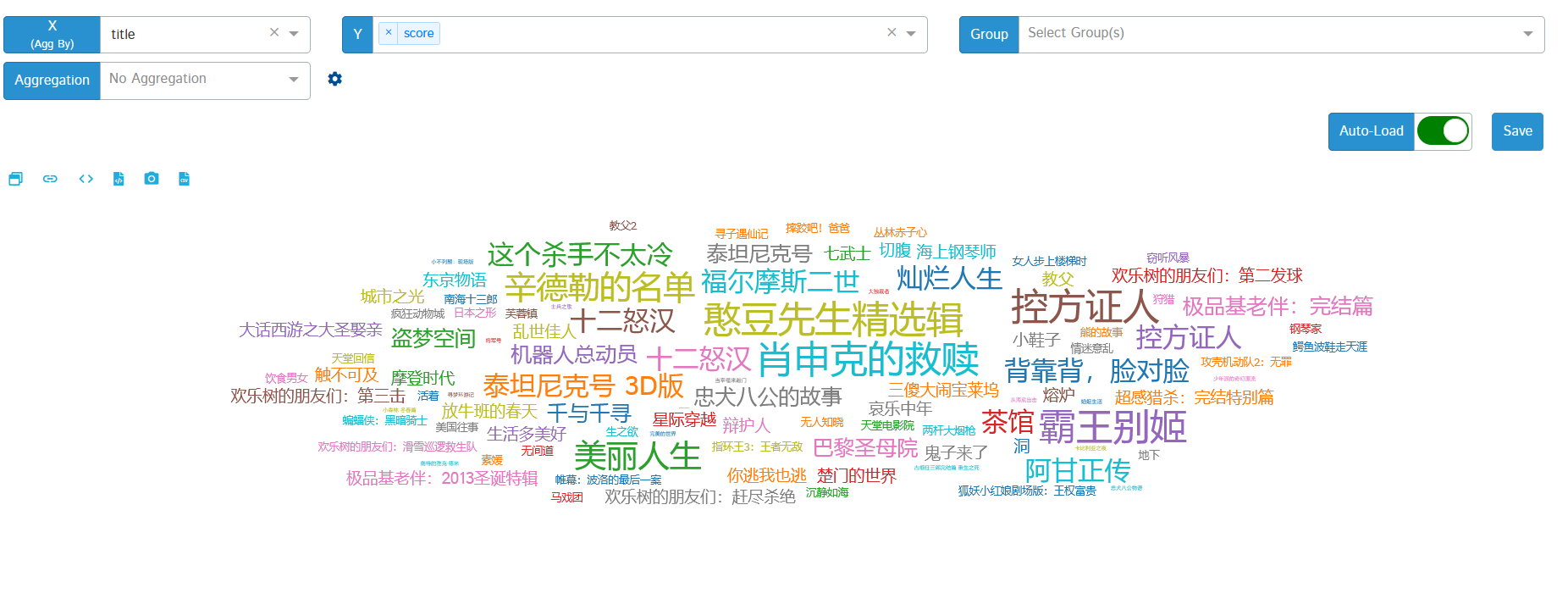1568x599 pixels.
Task: Clear all Y field selections
Action: 892,32
